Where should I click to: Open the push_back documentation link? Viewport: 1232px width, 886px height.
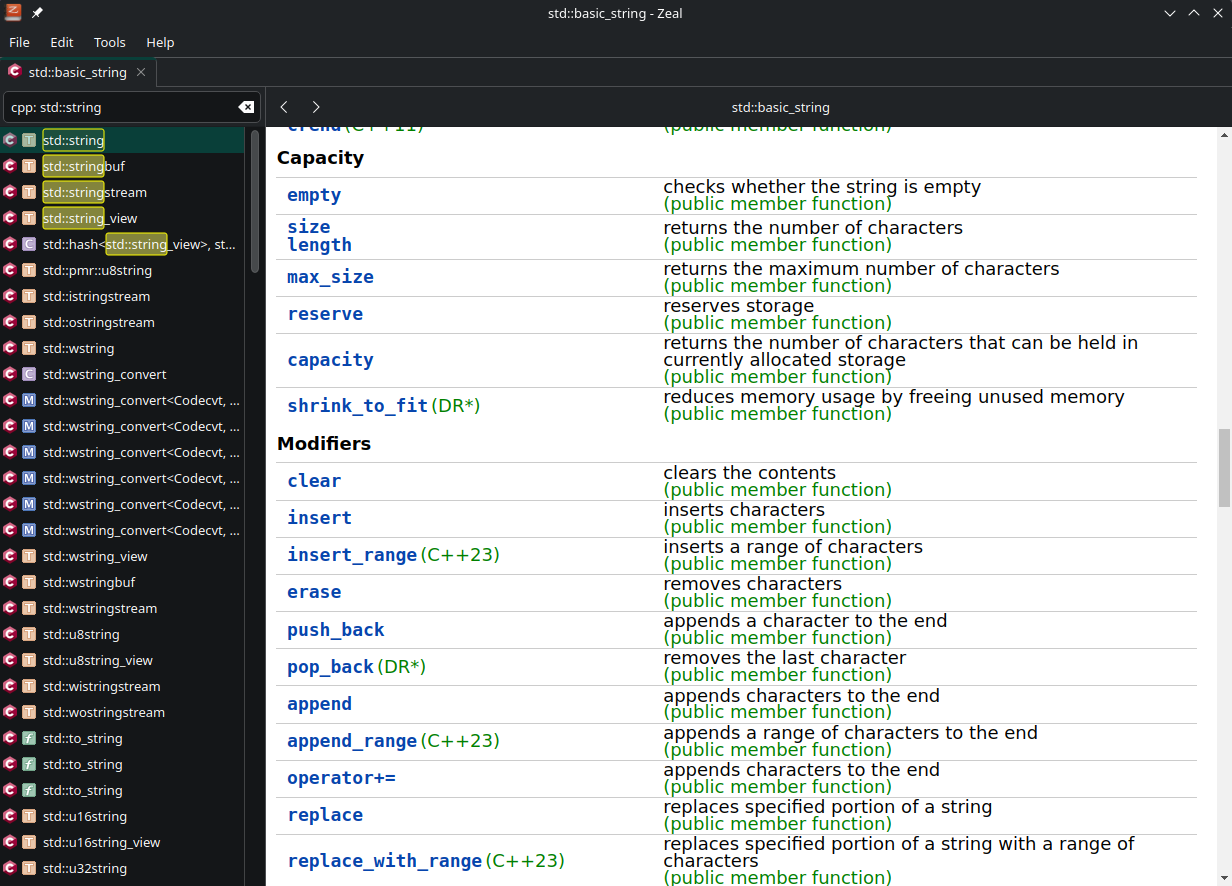pos(335,629)
